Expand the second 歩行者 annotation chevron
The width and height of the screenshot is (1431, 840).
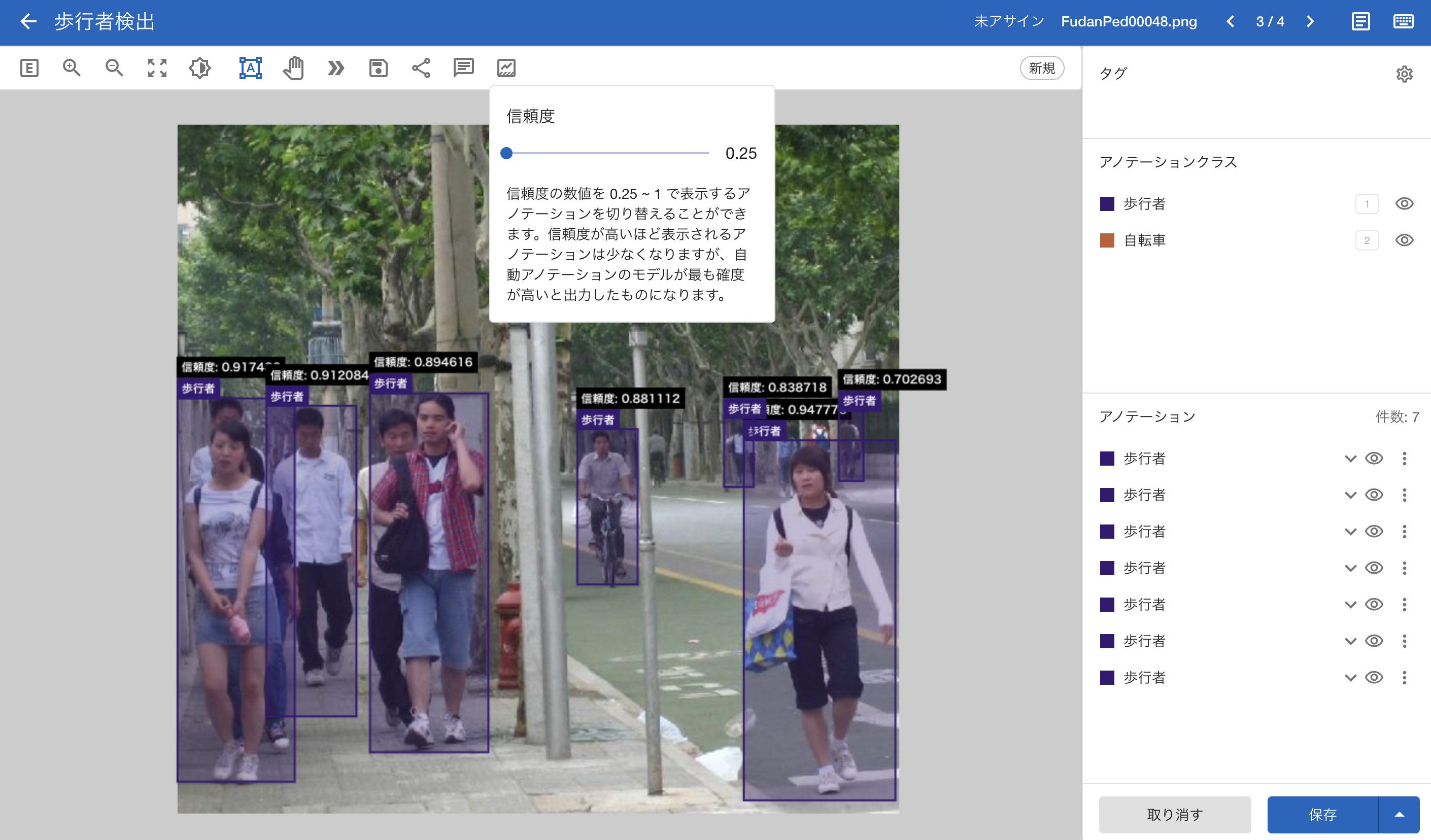[1350, 496]
